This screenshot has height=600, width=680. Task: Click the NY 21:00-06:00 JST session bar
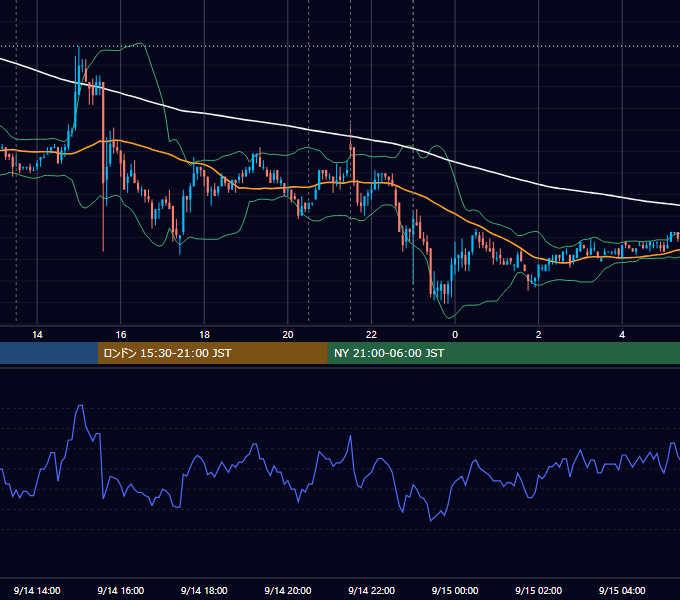[503, 353]
